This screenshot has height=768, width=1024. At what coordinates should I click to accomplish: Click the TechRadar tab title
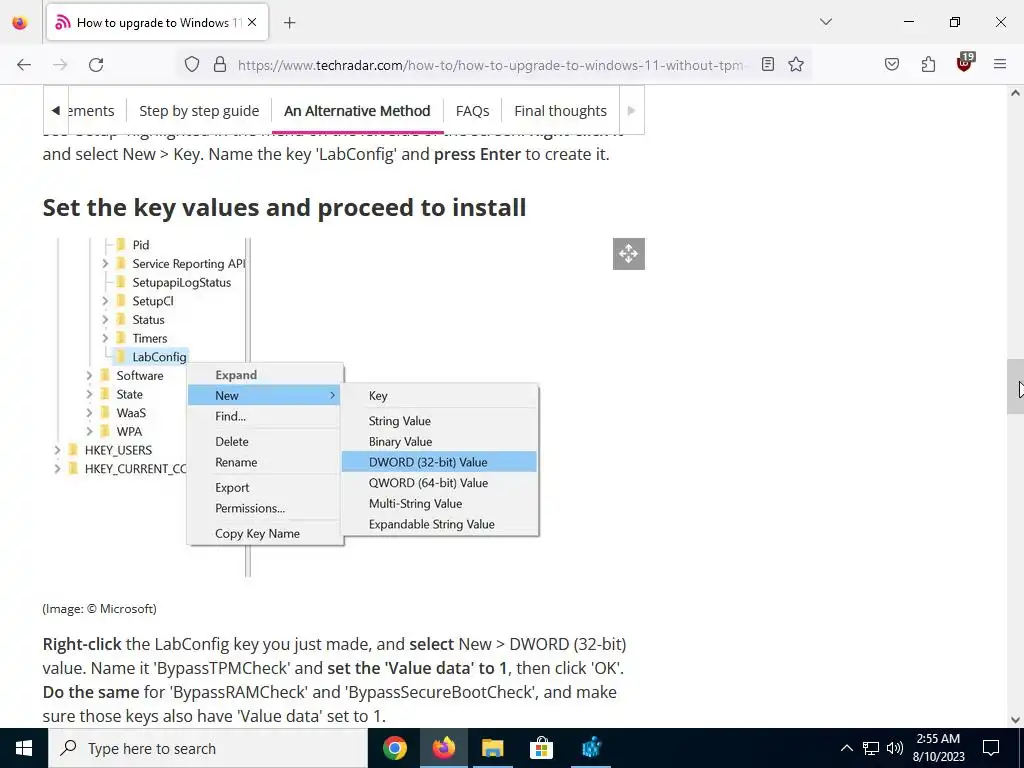point(159,23)
